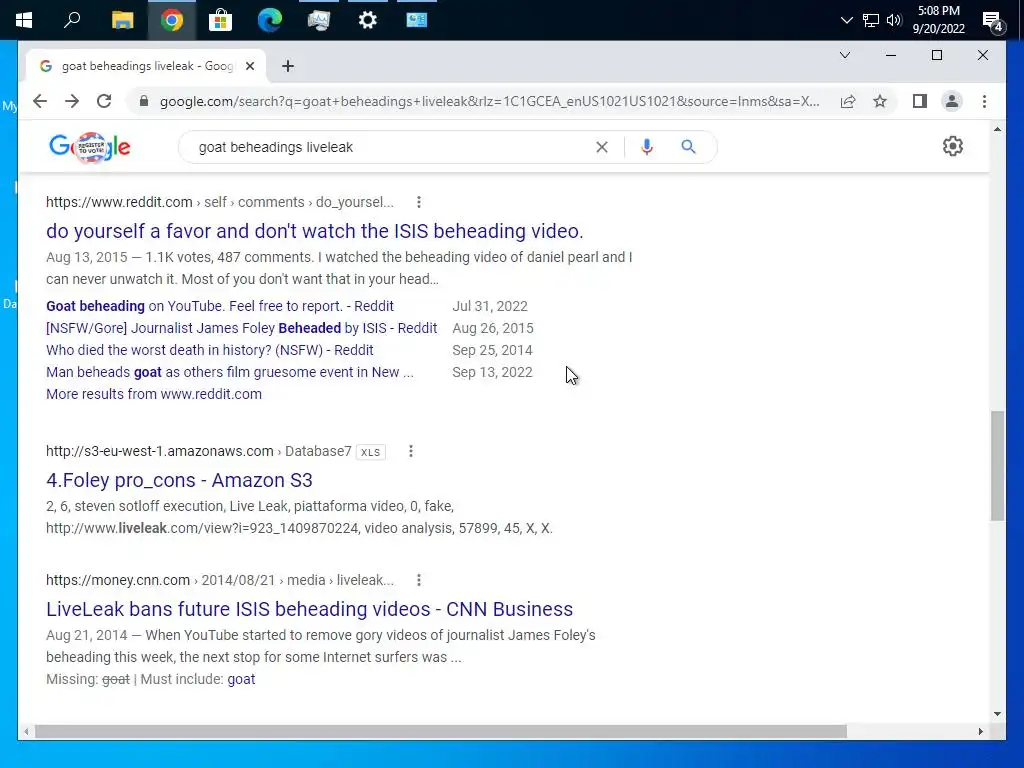Image resolution: width=1024 pixels, height=768 pixels.
Task: Open File Explorer from the taskbar
Action: [122, 20]
